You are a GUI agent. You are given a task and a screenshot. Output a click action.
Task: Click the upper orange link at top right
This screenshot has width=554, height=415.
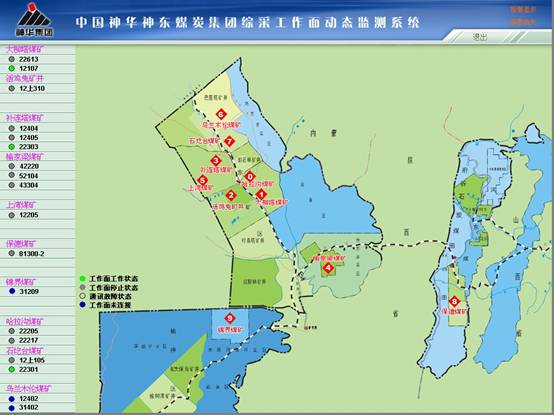(x=523, y=10)
